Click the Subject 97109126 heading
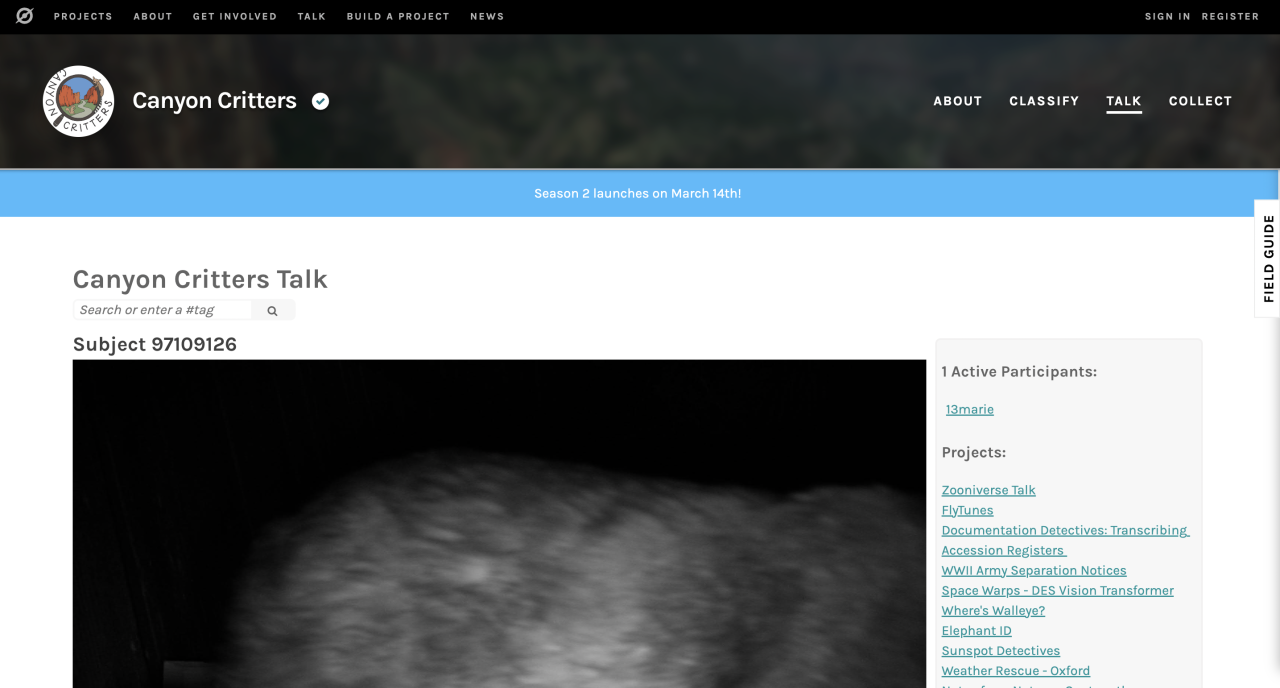The height and width of the screenshot is (688, 1280). click(x=155, y=345)
